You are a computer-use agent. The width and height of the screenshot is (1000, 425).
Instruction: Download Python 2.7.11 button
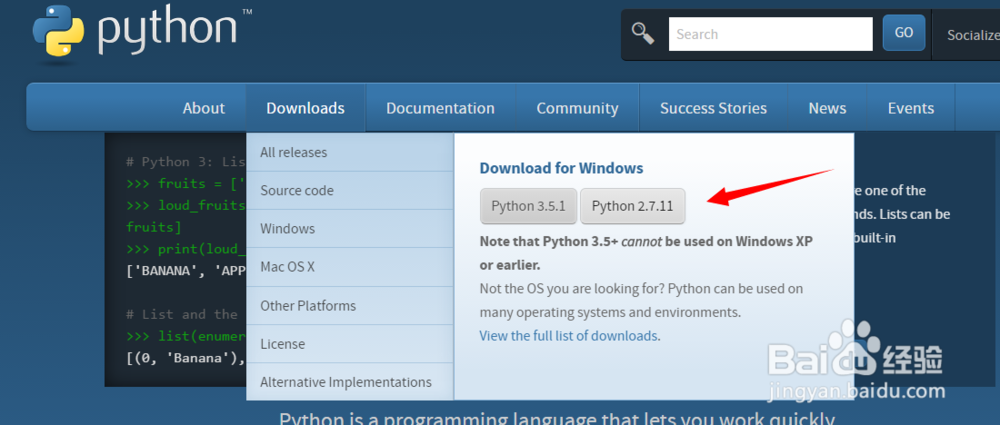point(633,206)
